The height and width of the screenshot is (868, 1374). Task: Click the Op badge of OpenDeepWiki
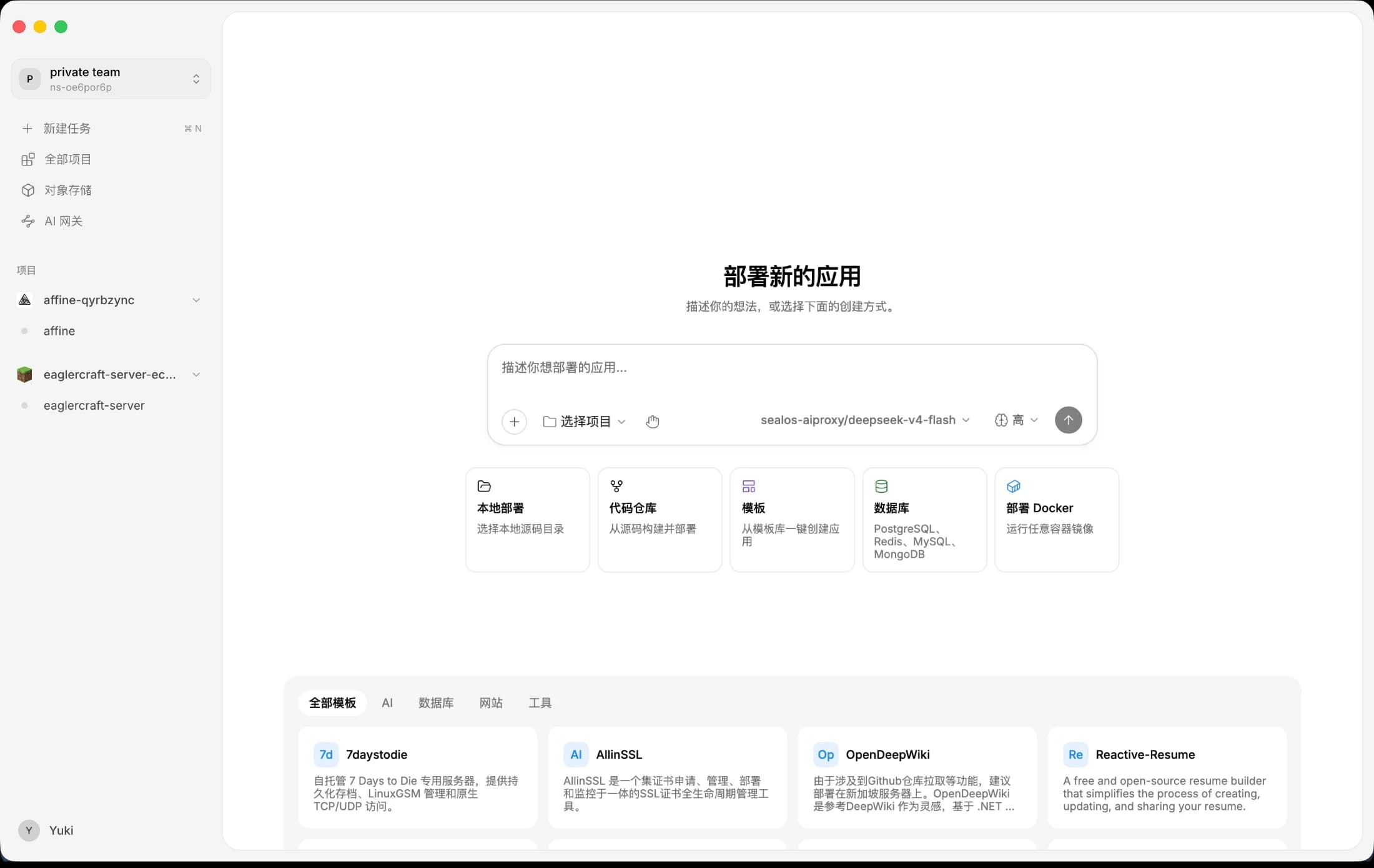point(826,755)
